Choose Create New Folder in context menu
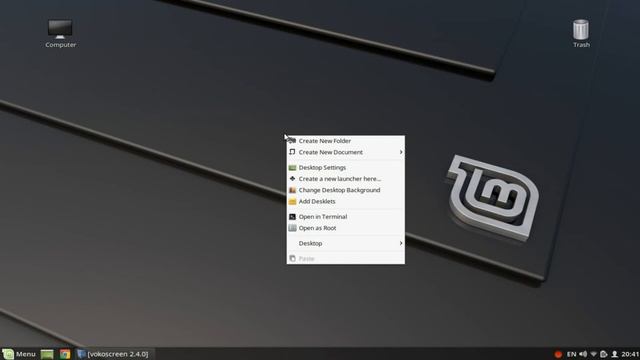 click(x=346, y=141)
